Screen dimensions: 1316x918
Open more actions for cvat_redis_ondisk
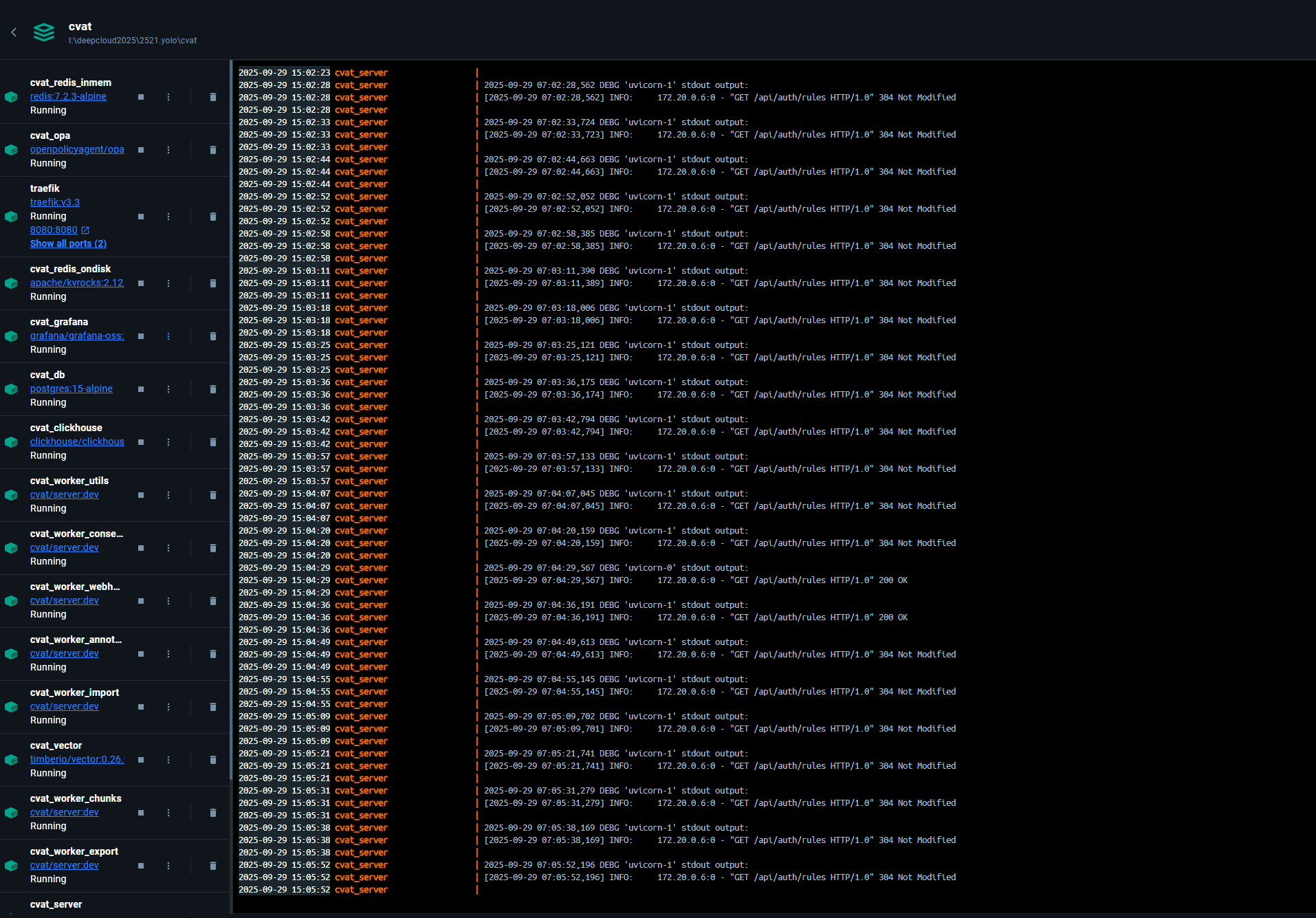click(168, 283)
